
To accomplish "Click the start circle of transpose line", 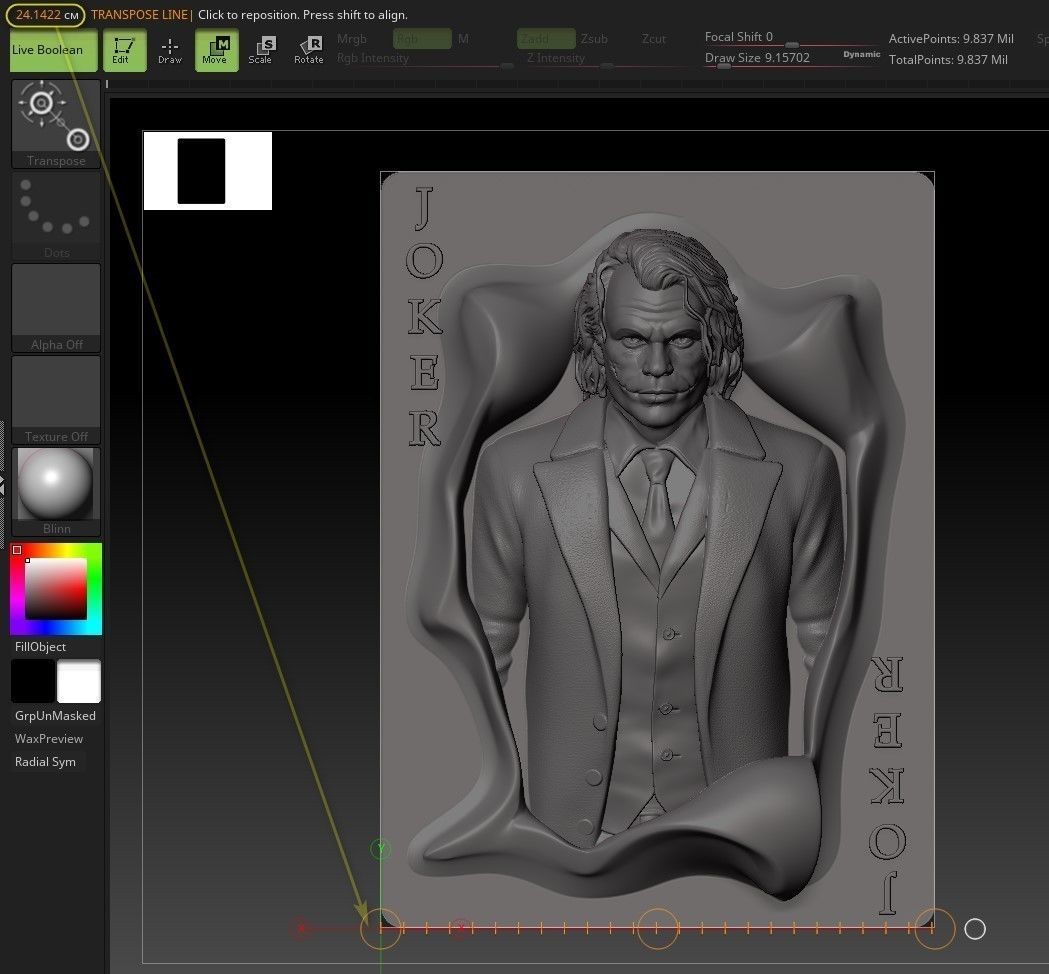I will 381,929.
